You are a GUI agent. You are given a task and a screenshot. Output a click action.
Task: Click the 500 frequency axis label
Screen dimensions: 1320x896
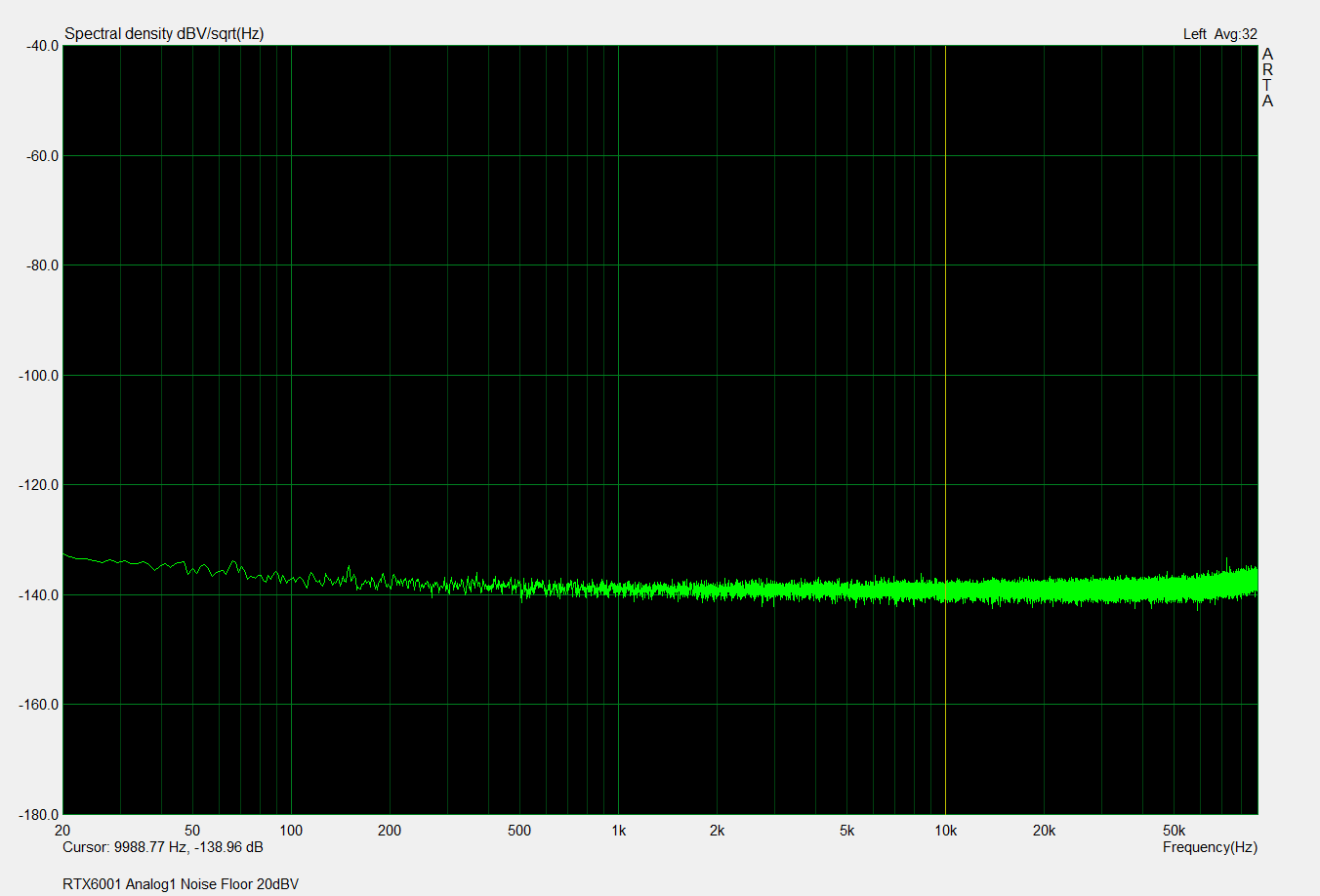point(519,831)
